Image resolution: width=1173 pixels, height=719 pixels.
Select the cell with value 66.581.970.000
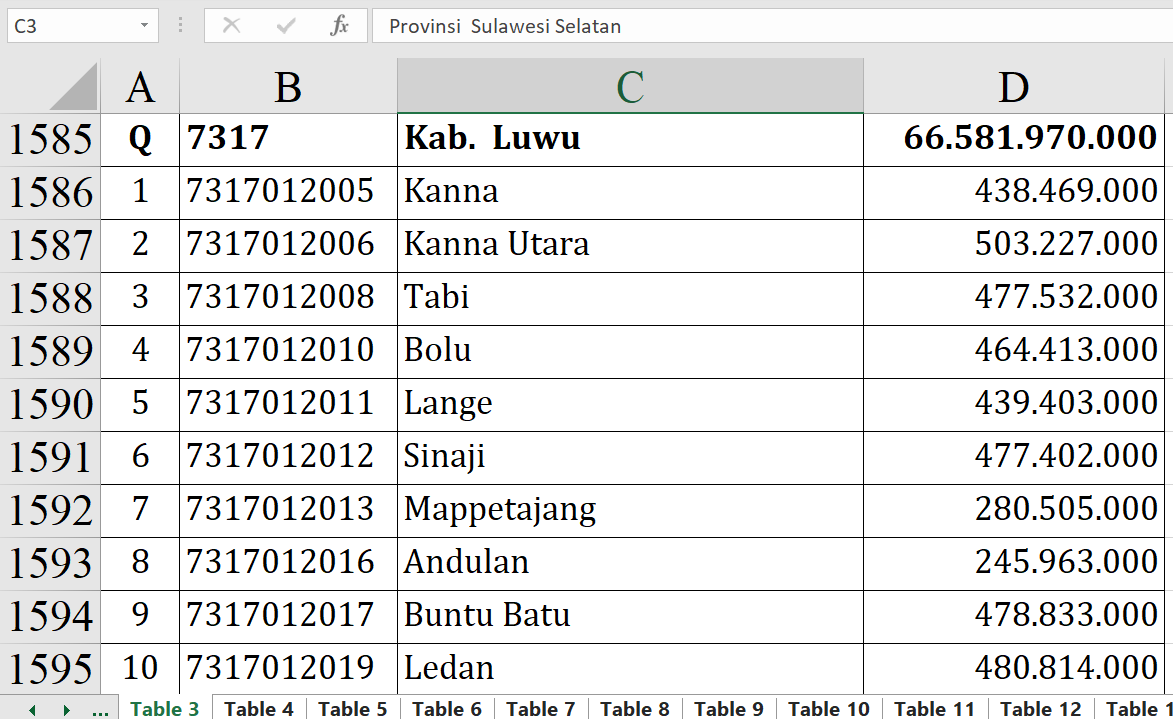(x=1013, y=139)
